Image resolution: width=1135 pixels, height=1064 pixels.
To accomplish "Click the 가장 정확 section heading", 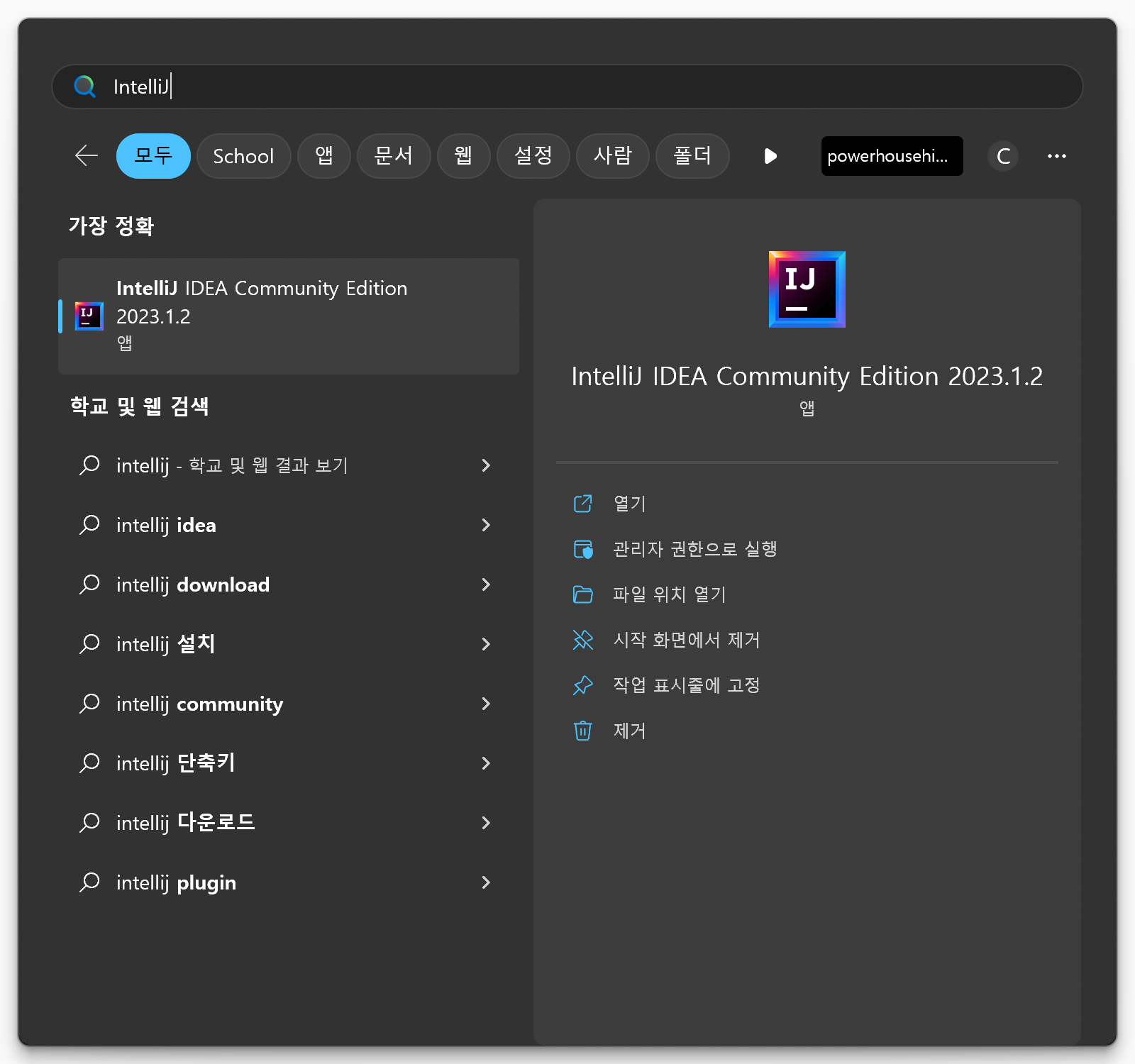I will point(111,226).
